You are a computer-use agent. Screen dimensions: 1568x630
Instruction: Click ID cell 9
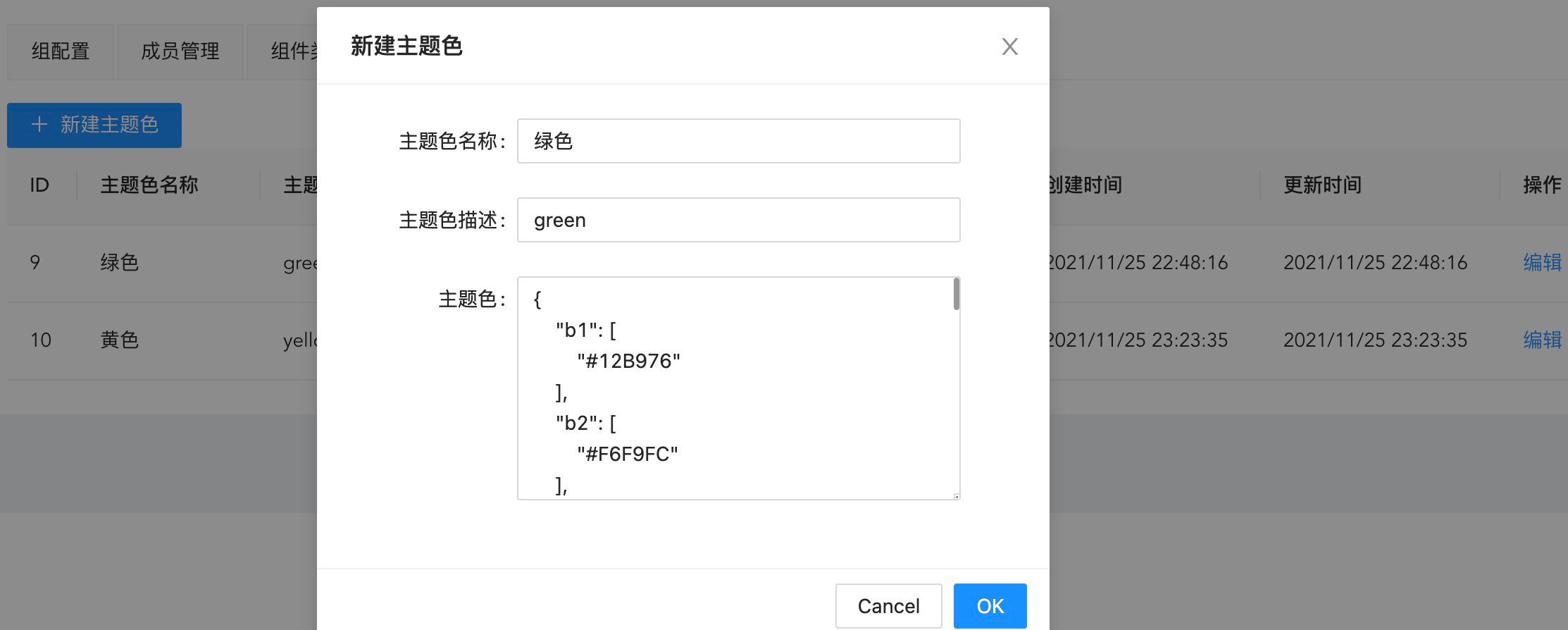click(35, 263)
